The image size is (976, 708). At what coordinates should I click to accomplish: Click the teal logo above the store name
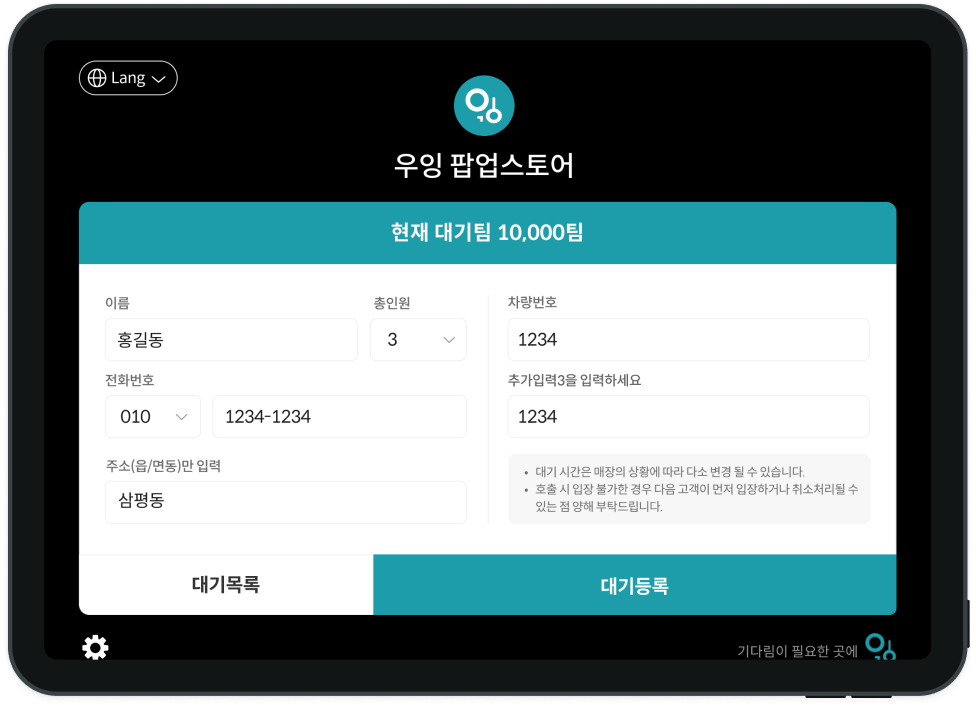click(x=484, y=106)
